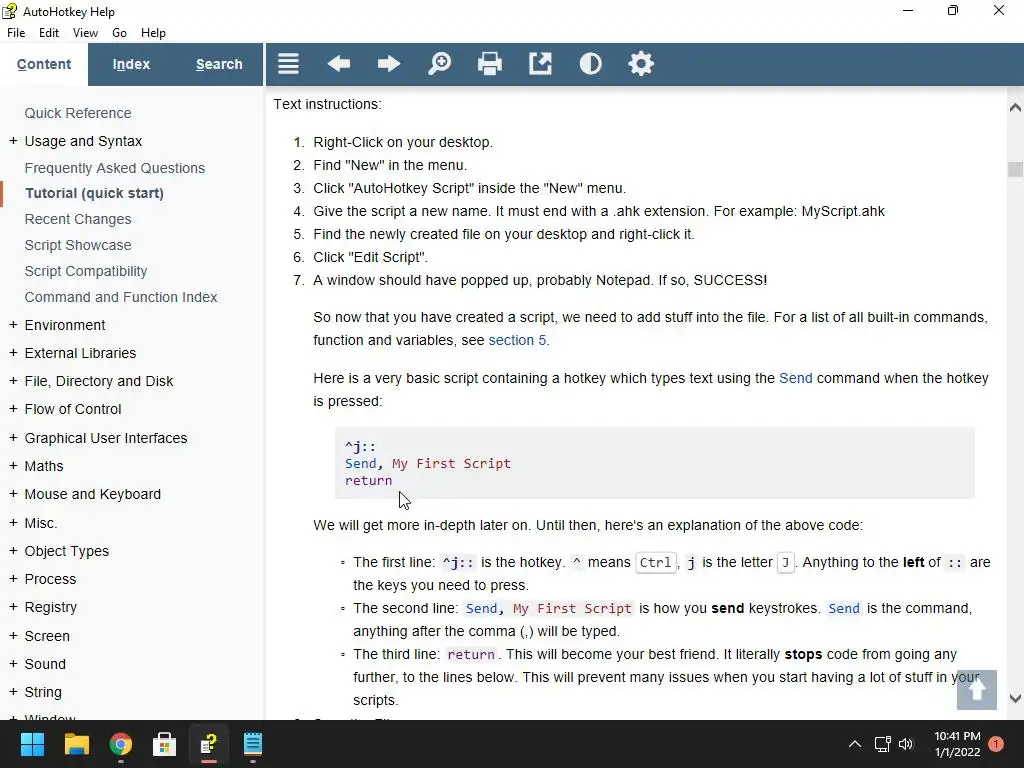Launch Google Chrome from the taskbar
This screenshot has width=1024, height=768.
[121, 744]
